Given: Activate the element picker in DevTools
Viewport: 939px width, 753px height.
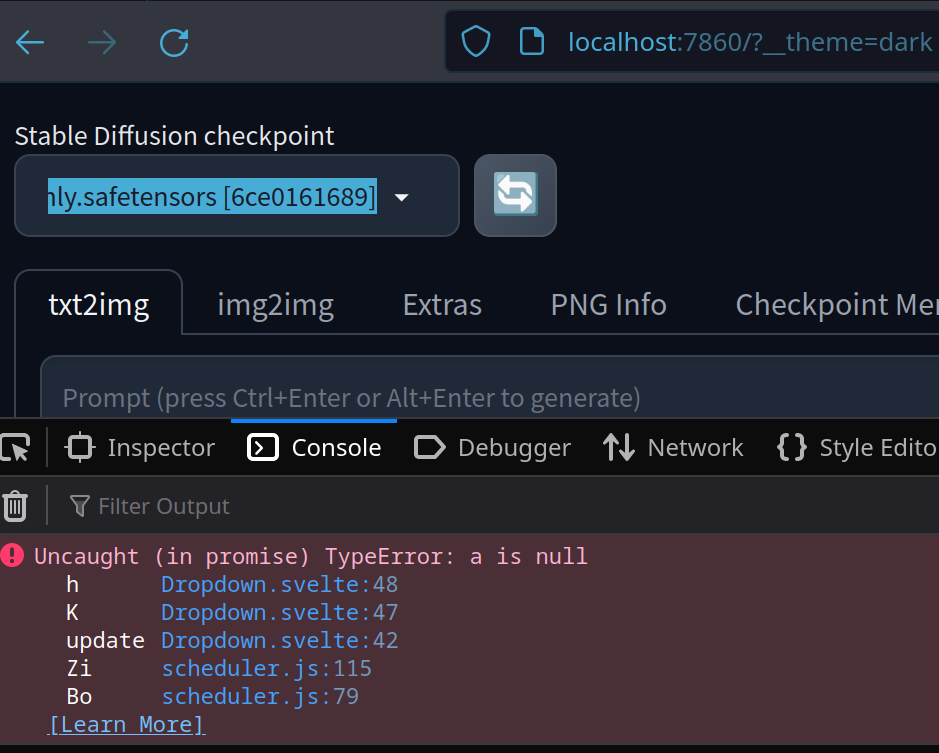Looking at the screenshot, I should point(15,447).
